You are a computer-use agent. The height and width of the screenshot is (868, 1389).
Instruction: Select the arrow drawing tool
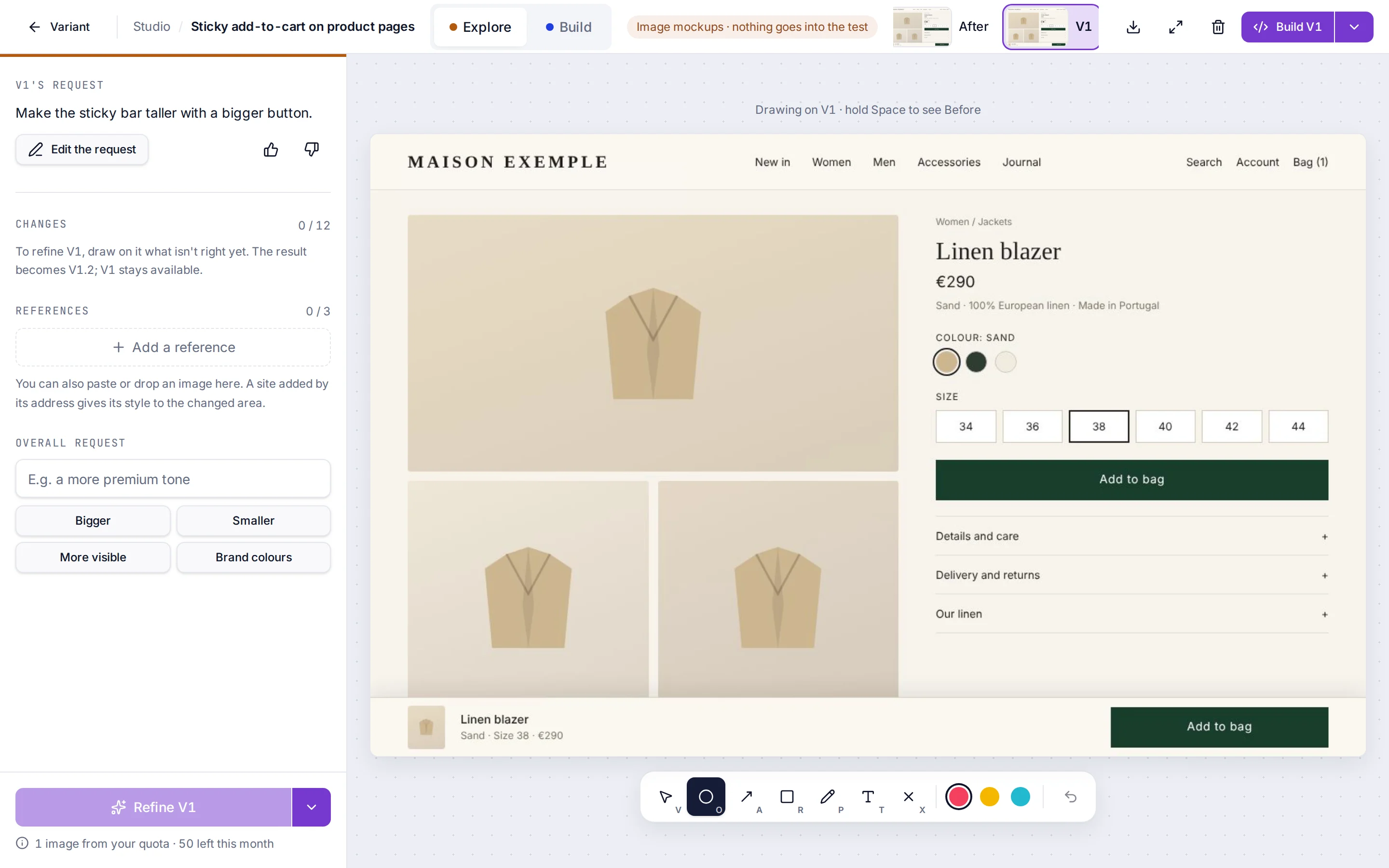(x=747, y=797)
